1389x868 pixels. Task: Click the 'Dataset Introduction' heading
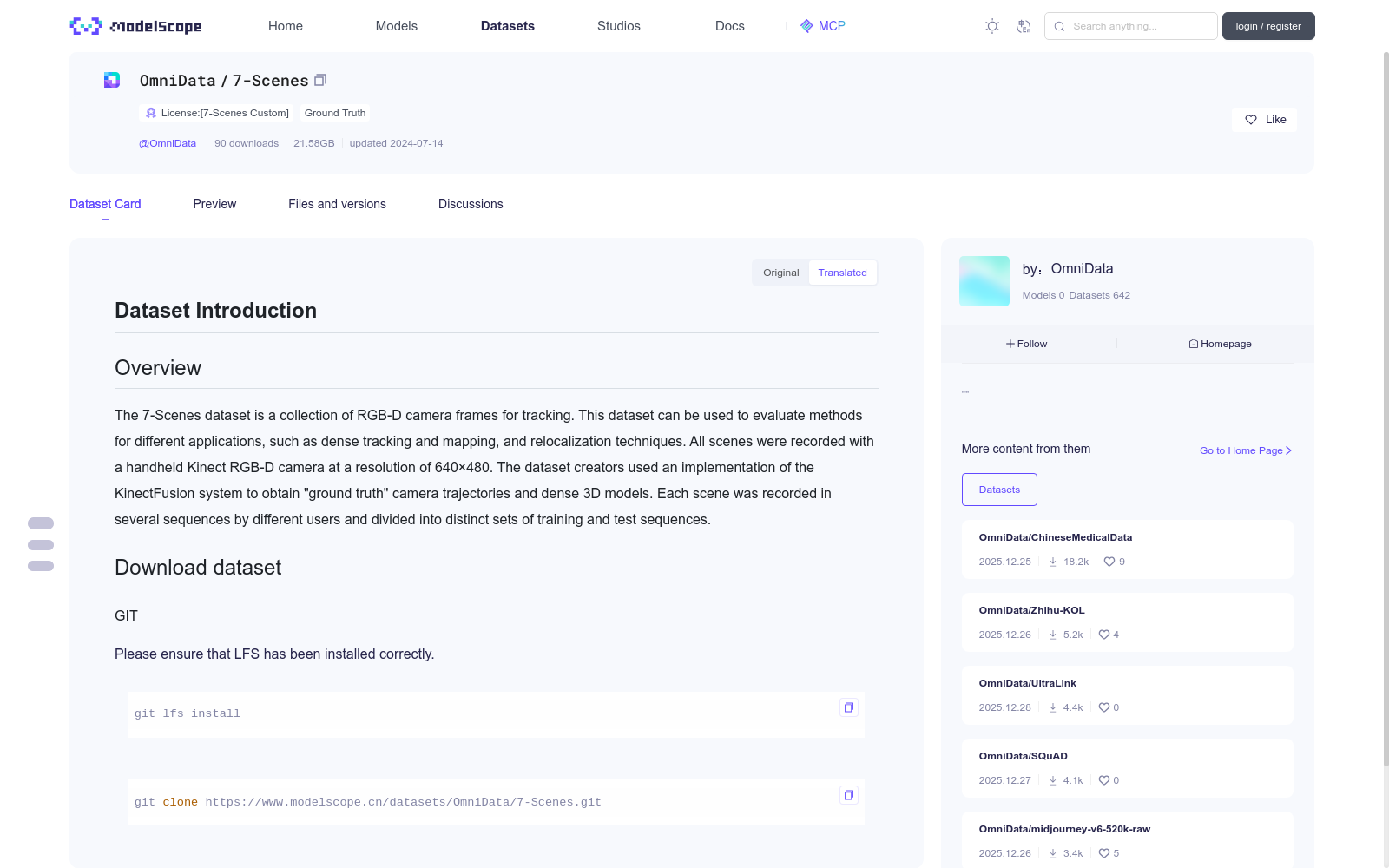pyautogui.click(x=215, y=311)
